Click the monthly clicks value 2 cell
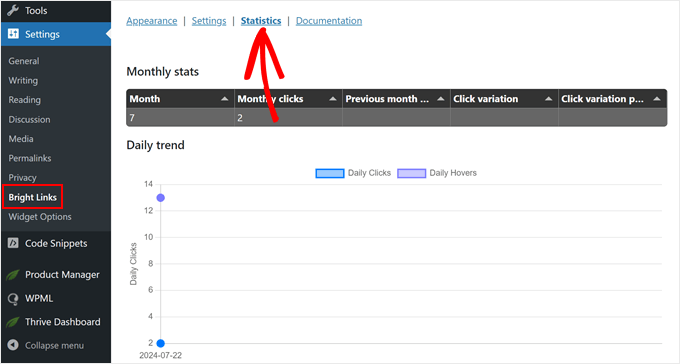The width and height of the screenshot is (680, 364). [x=288, y=118]
